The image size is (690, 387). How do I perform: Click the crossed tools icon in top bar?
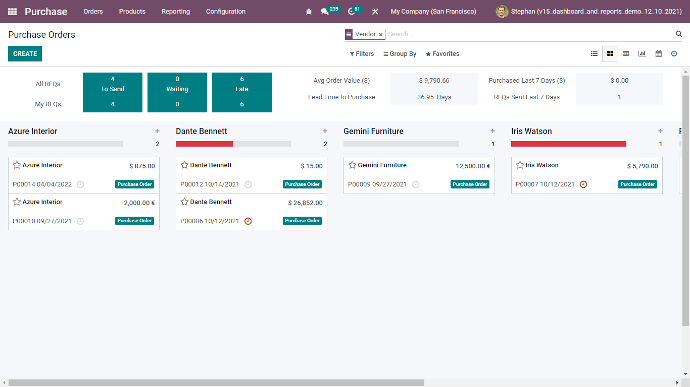click(x=375, y=12)
